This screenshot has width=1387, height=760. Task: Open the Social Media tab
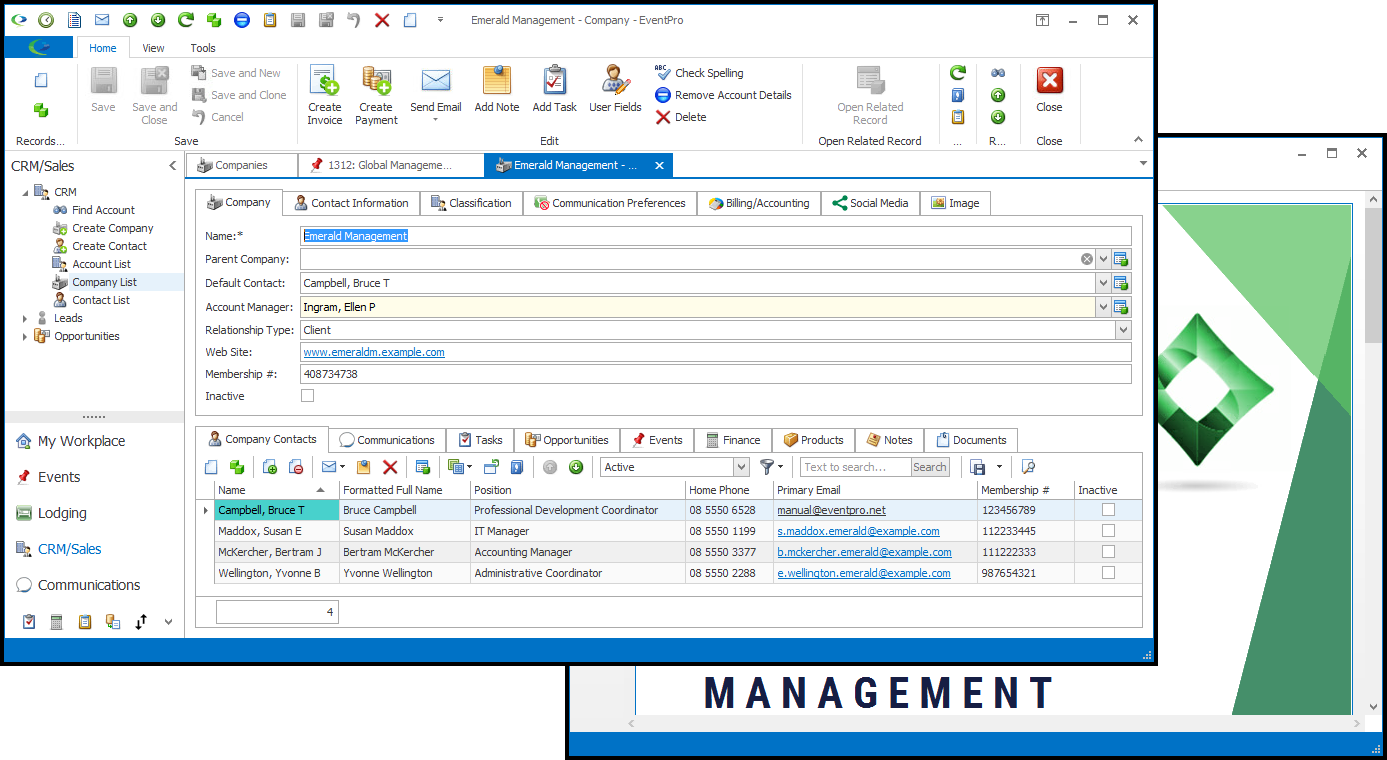[x=870, y=203]
